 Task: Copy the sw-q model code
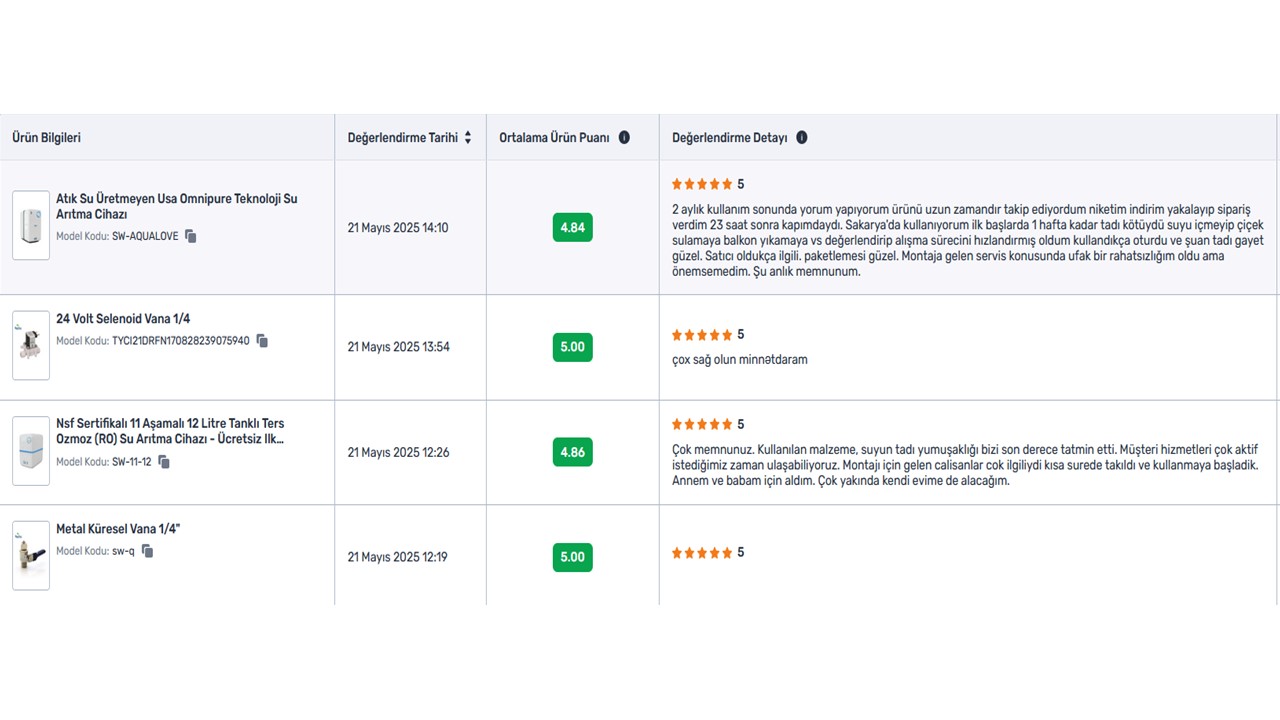tap(147, 551)
